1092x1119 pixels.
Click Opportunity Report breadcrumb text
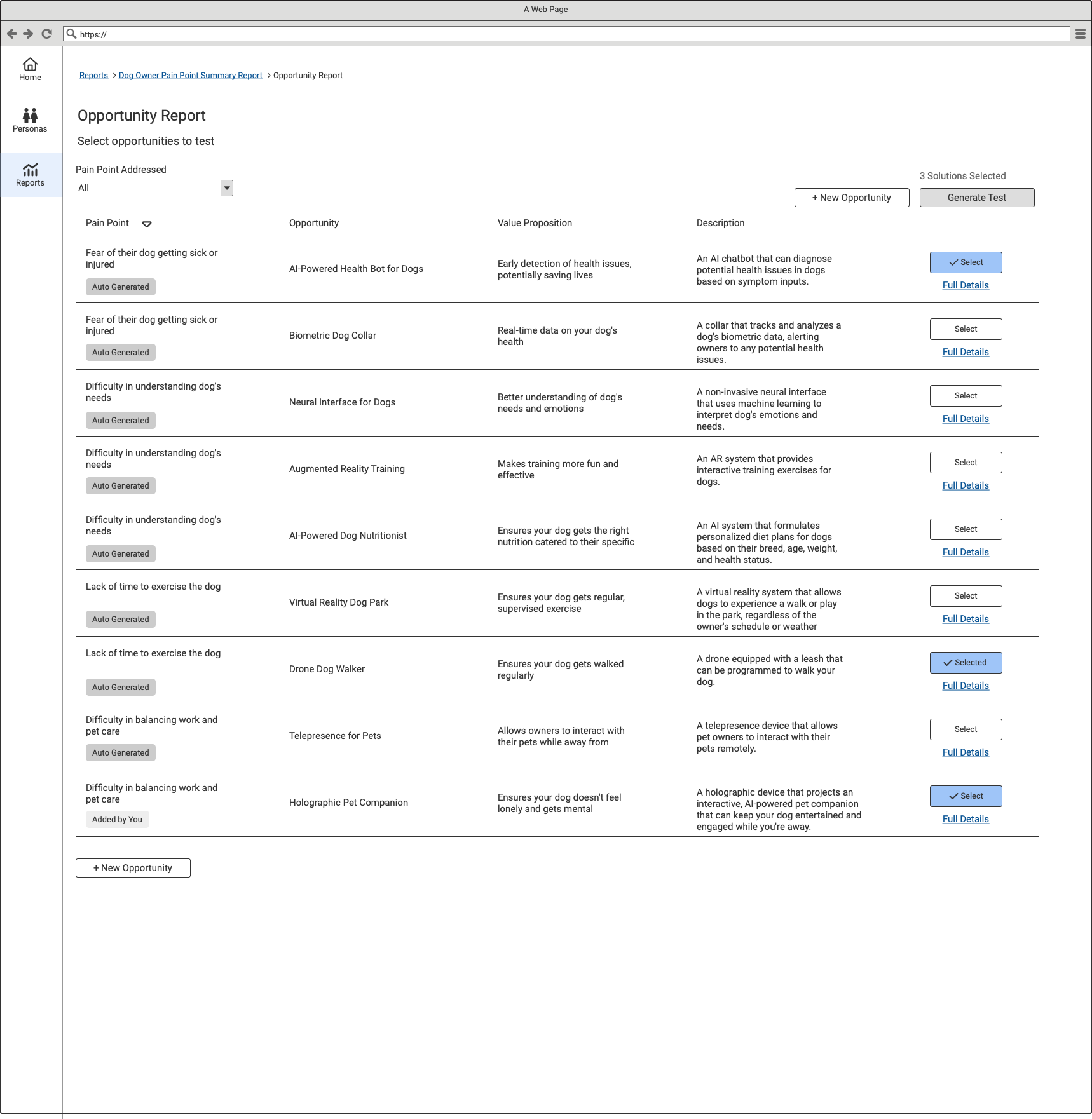coord(308,76)
